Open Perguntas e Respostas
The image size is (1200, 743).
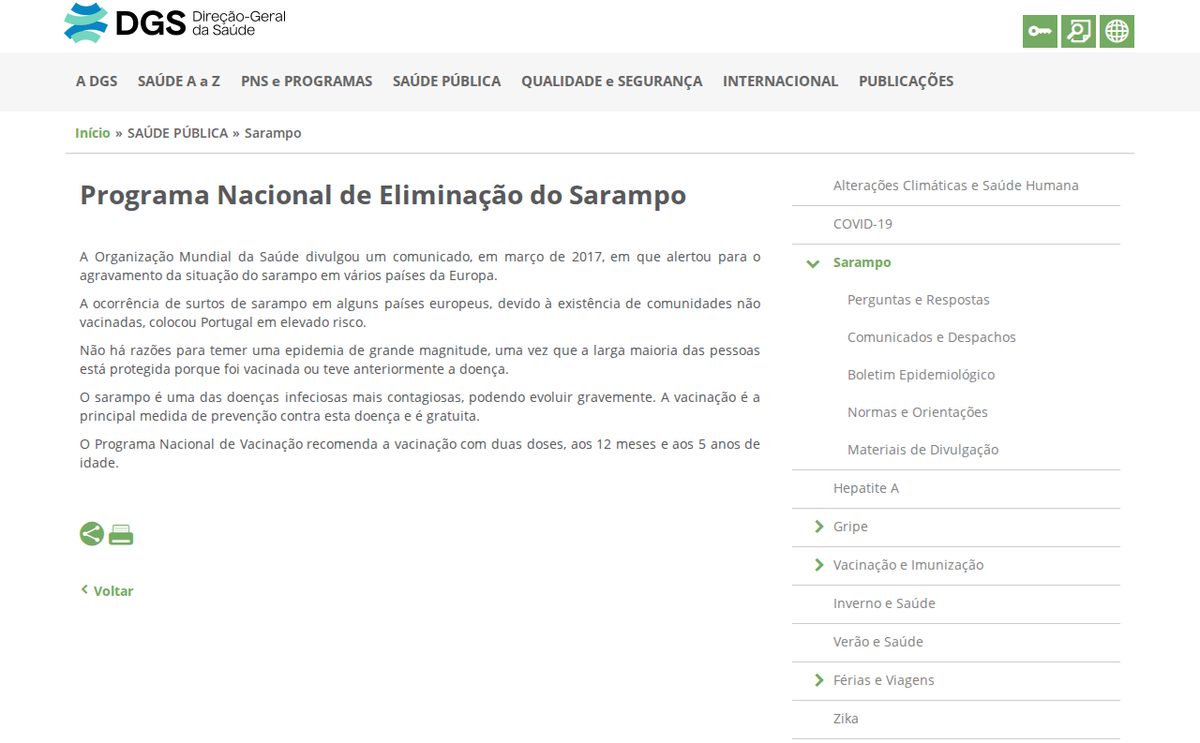click(x=918, y=300)
